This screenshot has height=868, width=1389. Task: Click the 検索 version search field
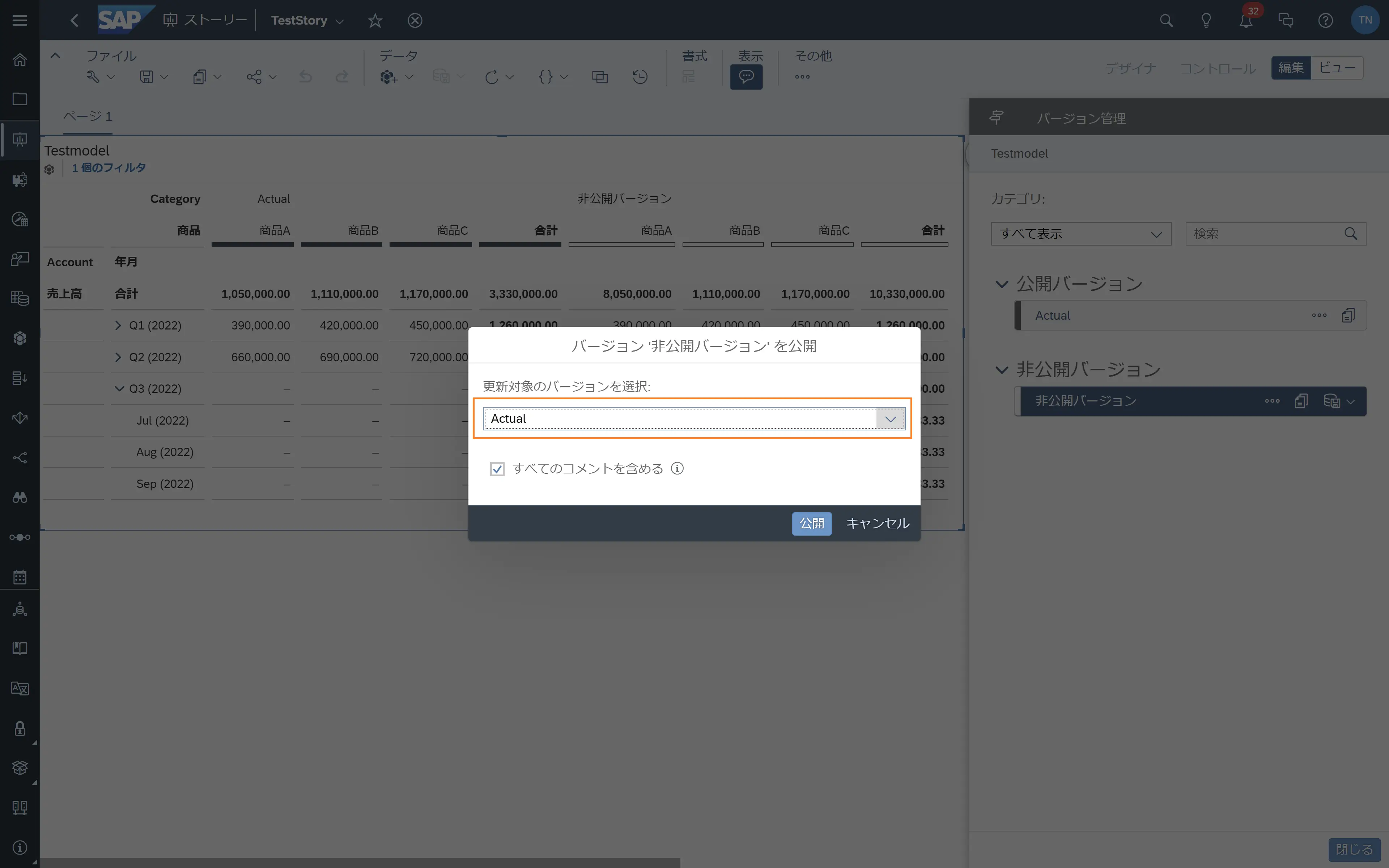tap(1275, 234)
